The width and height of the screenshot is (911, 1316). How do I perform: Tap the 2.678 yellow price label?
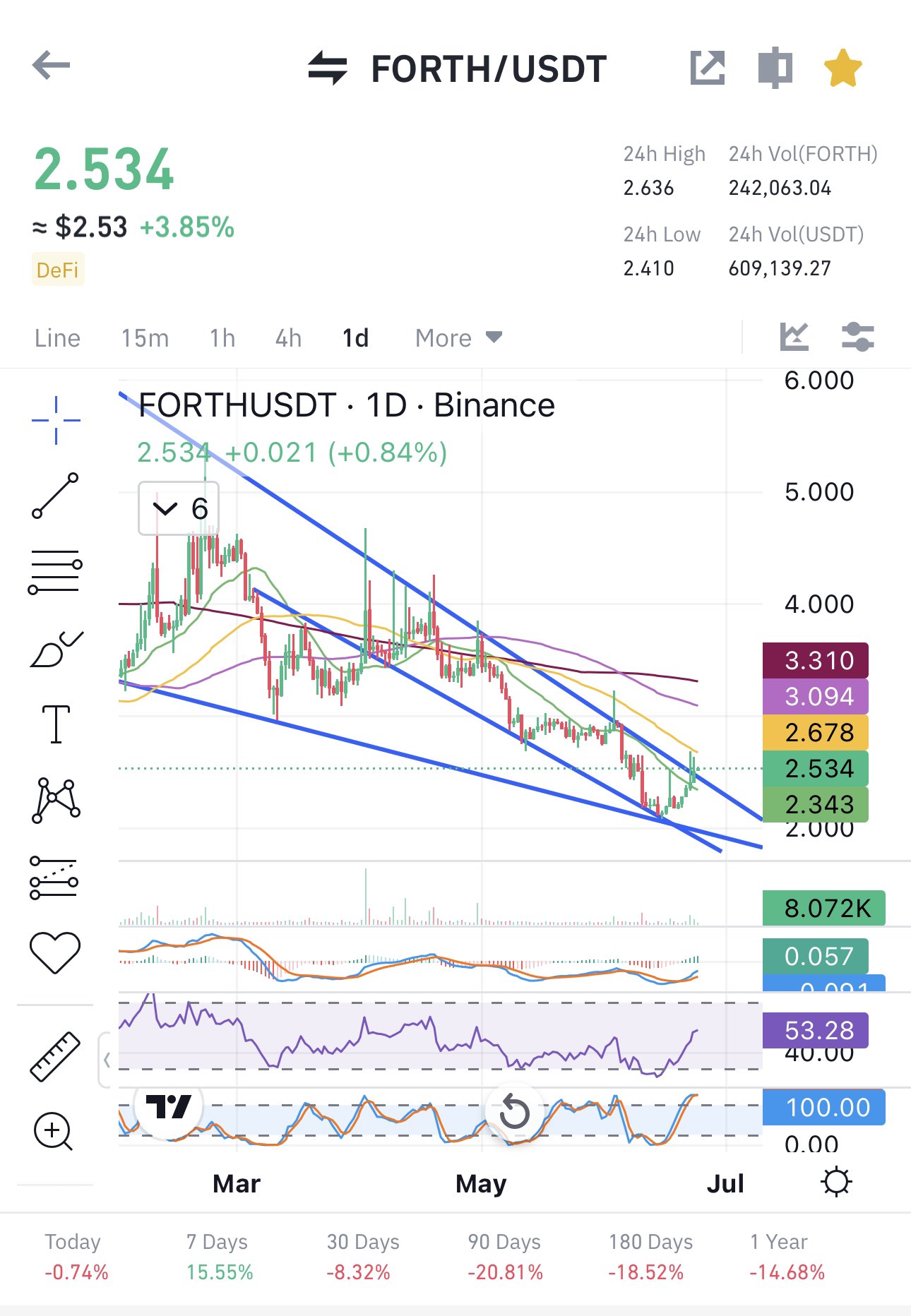tap(816, 732)
